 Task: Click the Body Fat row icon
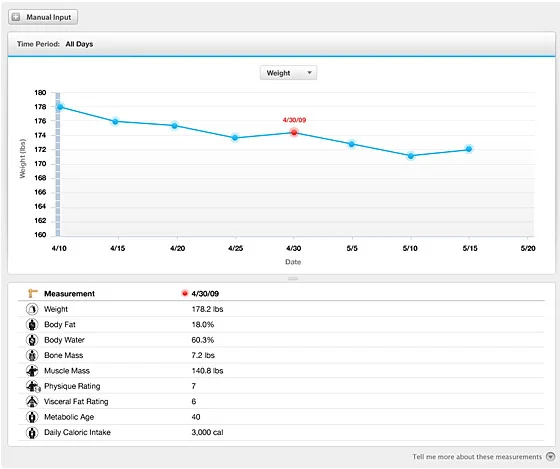(x=32, y=324)
